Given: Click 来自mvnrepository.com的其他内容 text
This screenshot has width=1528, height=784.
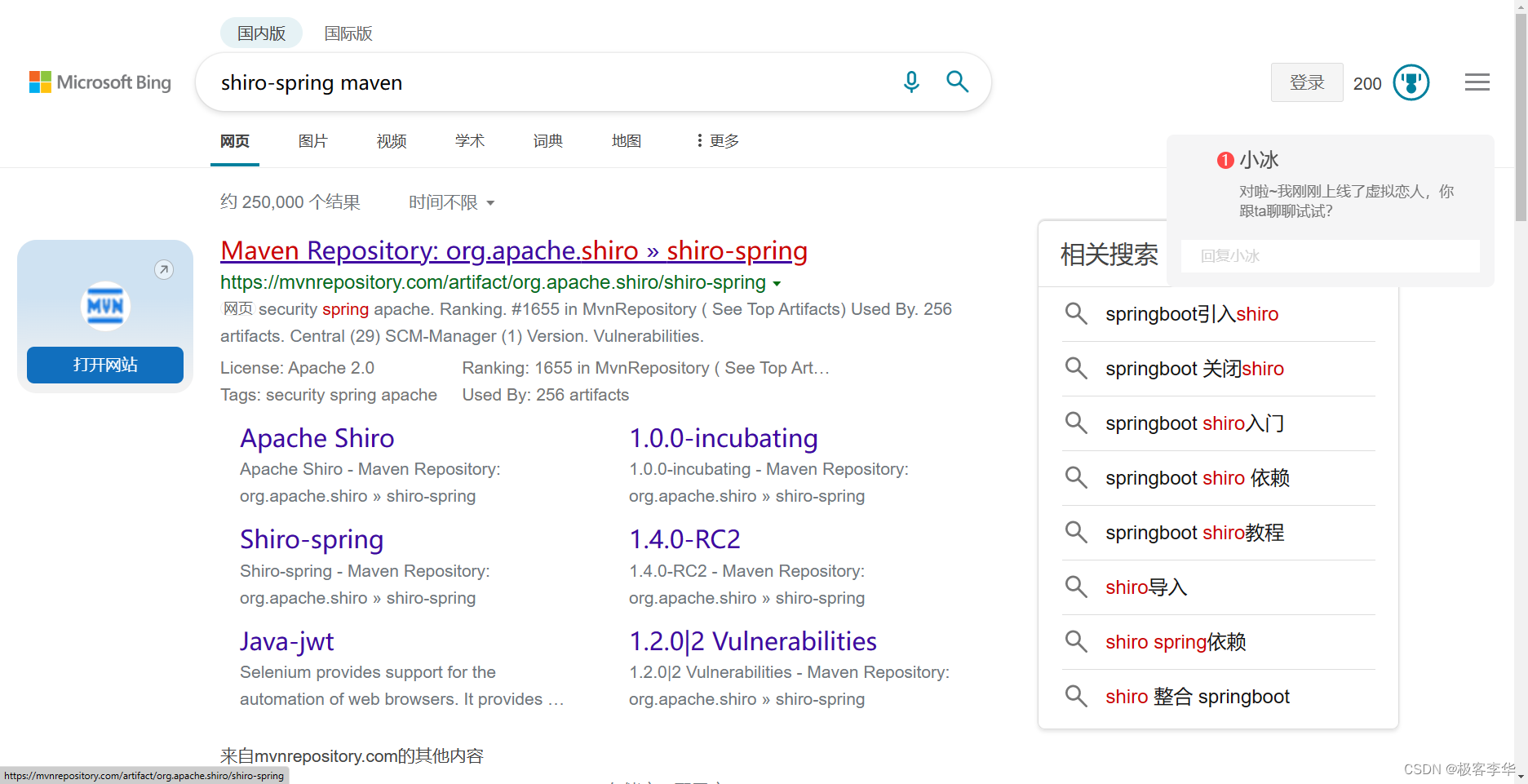Looking at the screenshot, I should [x=352, y=756].
